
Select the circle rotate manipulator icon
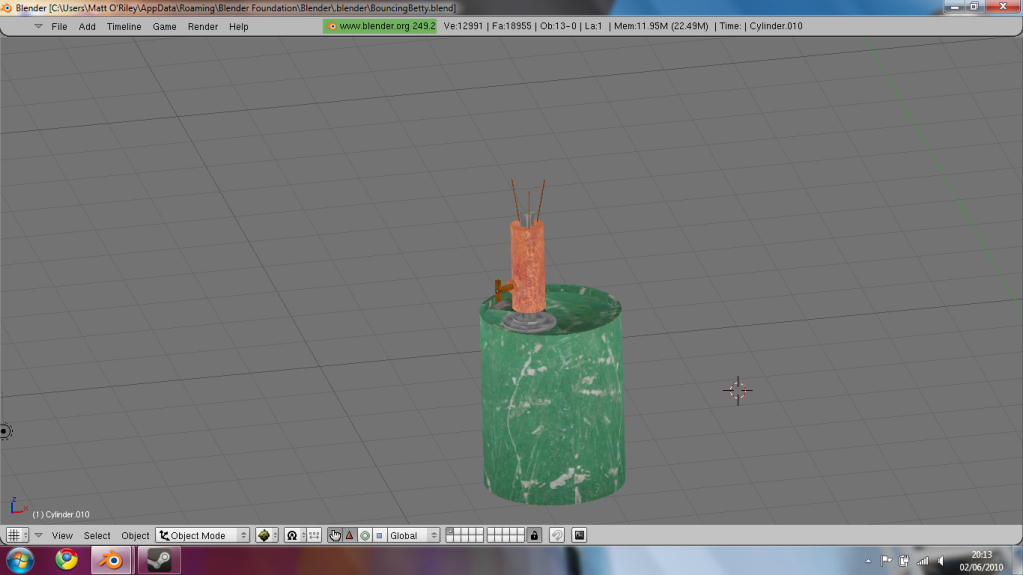[364, 535]
